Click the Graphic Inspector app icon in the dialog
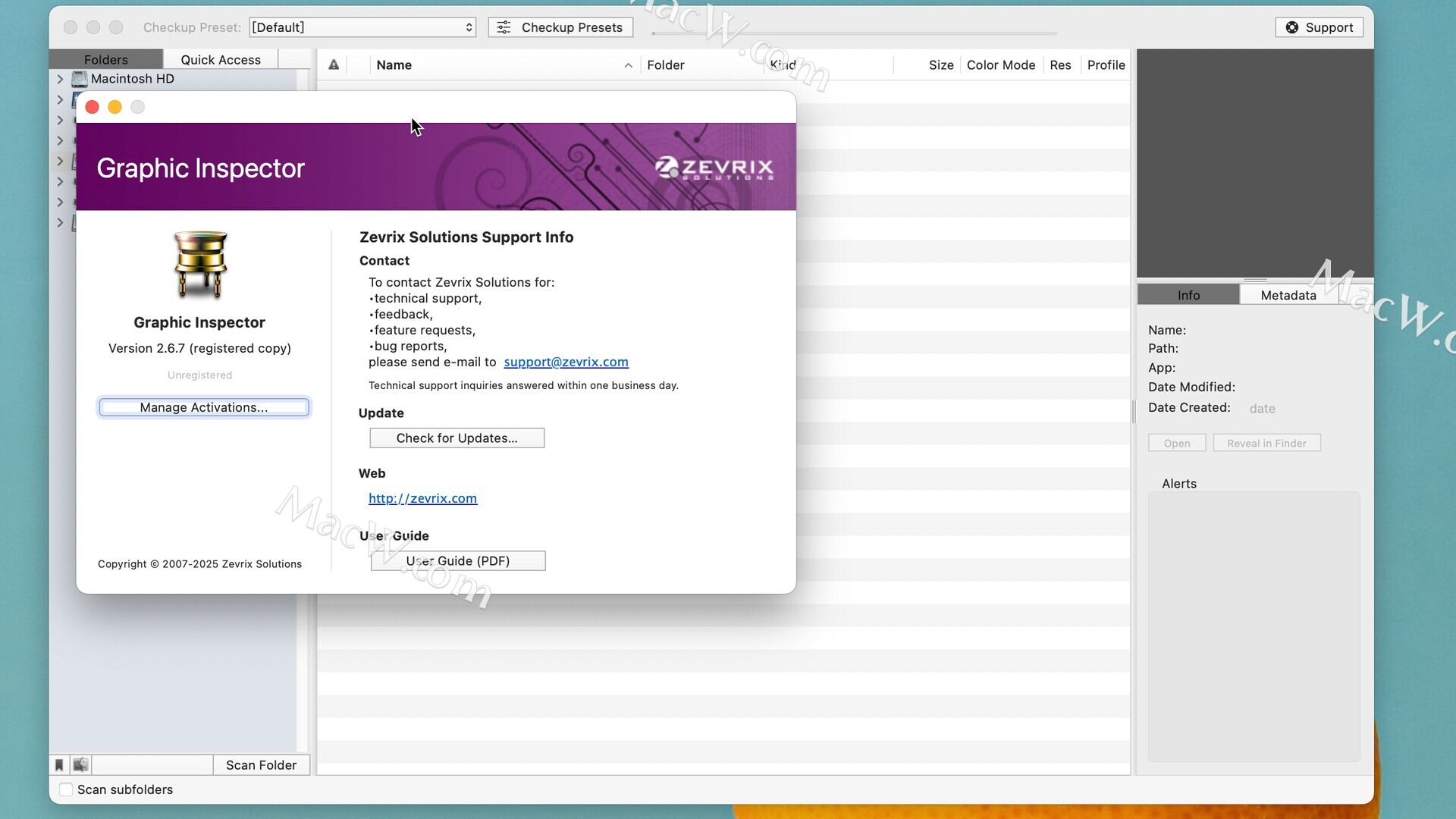The width and height of the screenshot is (1456, 819). 200,265
